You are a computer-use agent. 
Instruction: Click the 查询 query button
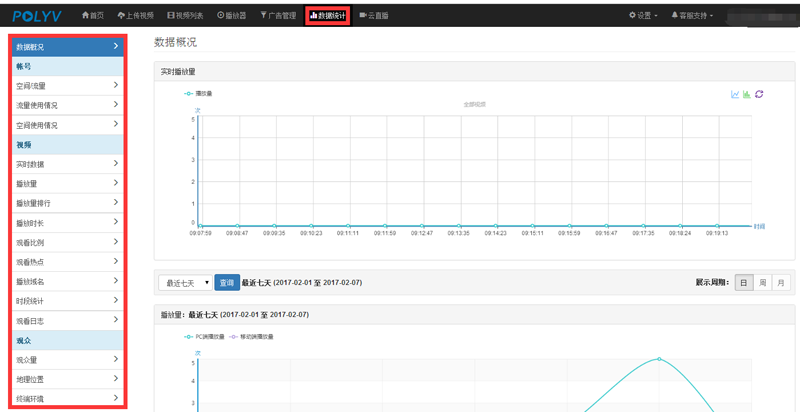[x=227, y=283]
